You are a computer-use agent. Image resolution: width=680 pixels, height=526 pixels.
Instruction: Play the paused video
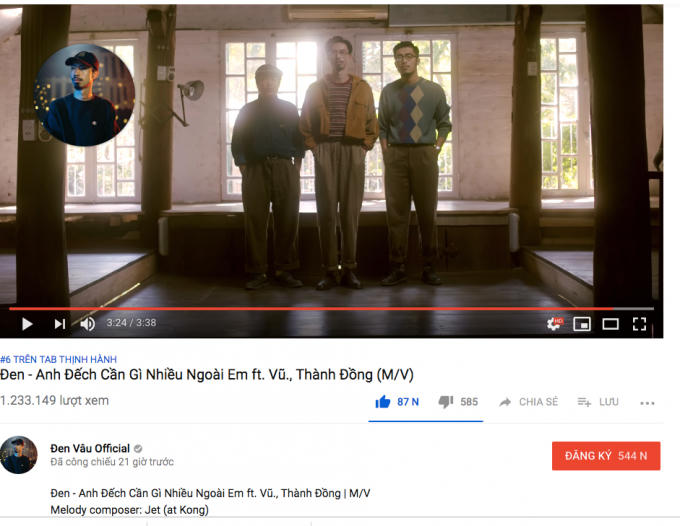point(27,324)
